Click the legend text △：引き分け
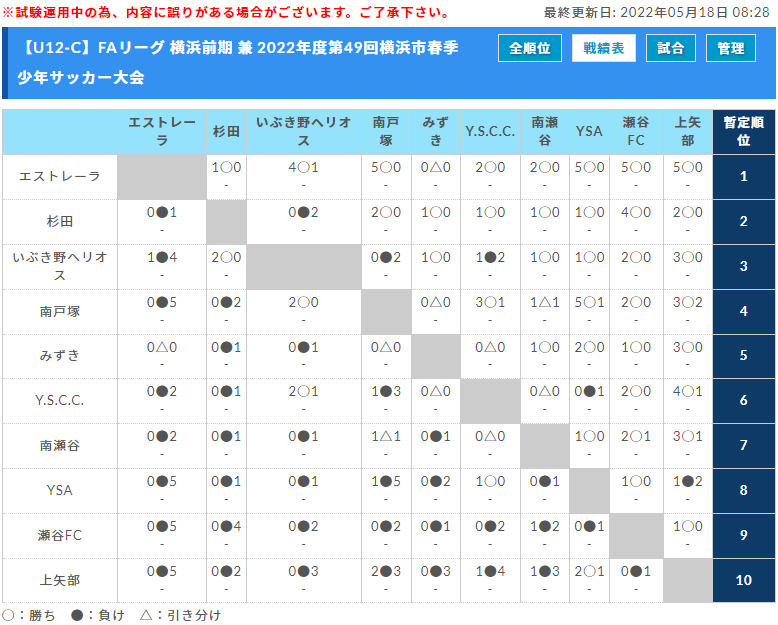Screen dimensions: 778x625 pos(181,615)
